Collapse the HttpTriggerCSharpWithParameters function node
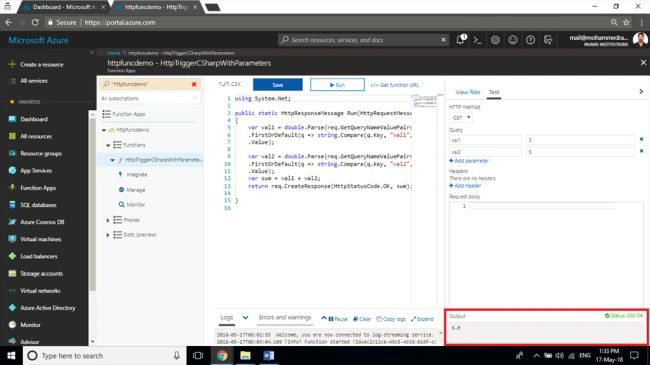The width and height of the screenshot is (650, 365). click(112, 160)
